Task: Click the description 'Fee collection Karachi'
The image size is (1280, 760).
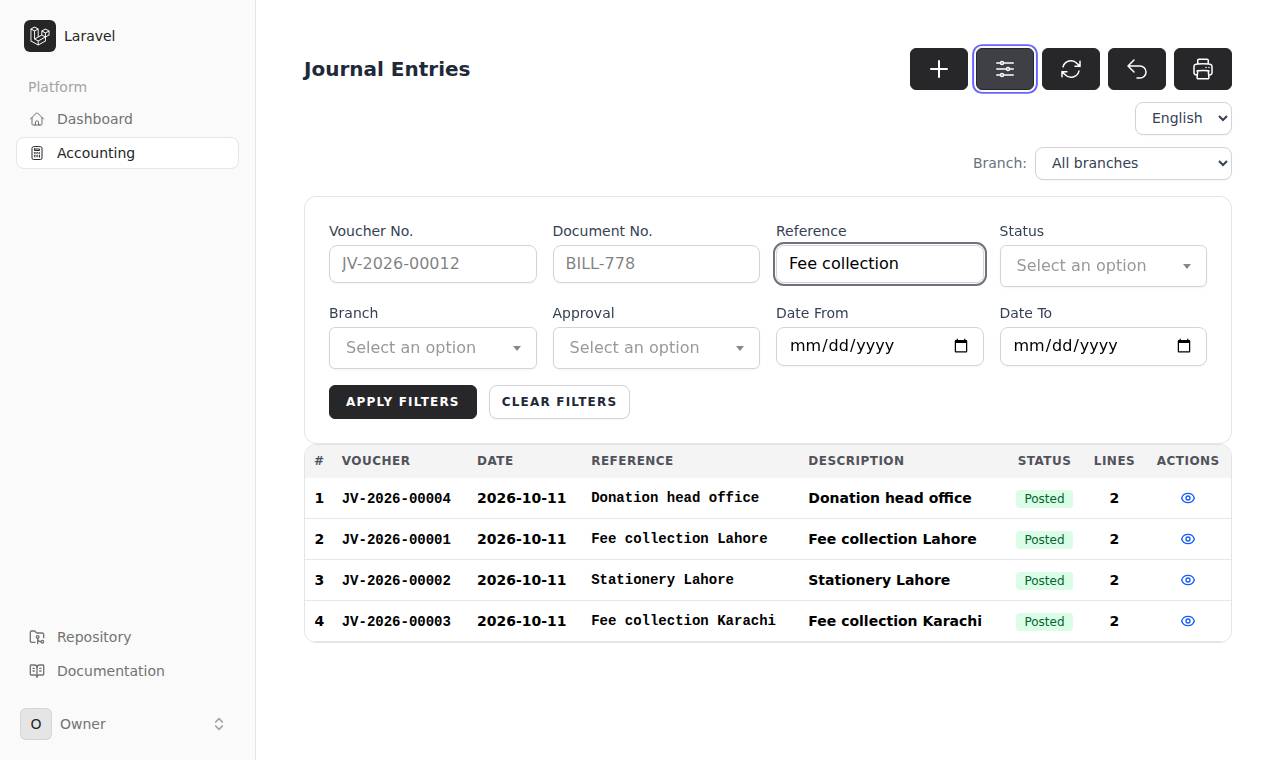Action: pos(895,621)
